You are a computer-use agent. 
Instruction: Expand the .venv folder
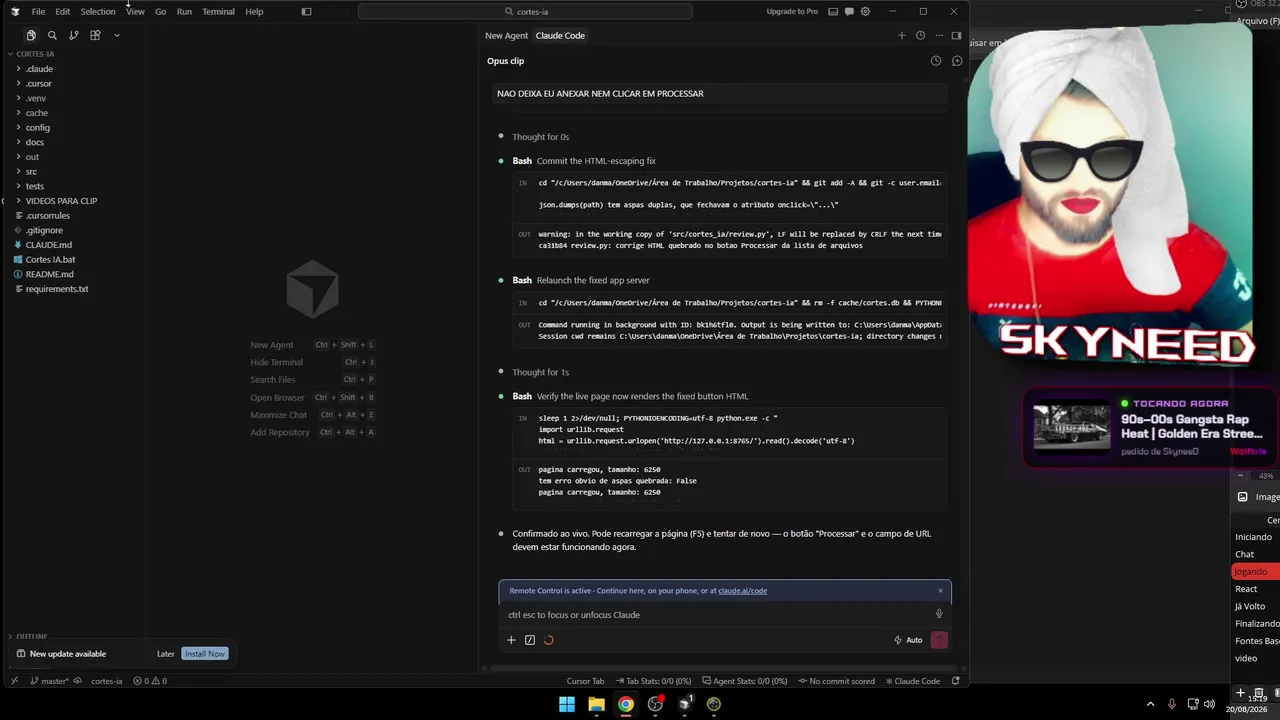click(x=75, y=98)
